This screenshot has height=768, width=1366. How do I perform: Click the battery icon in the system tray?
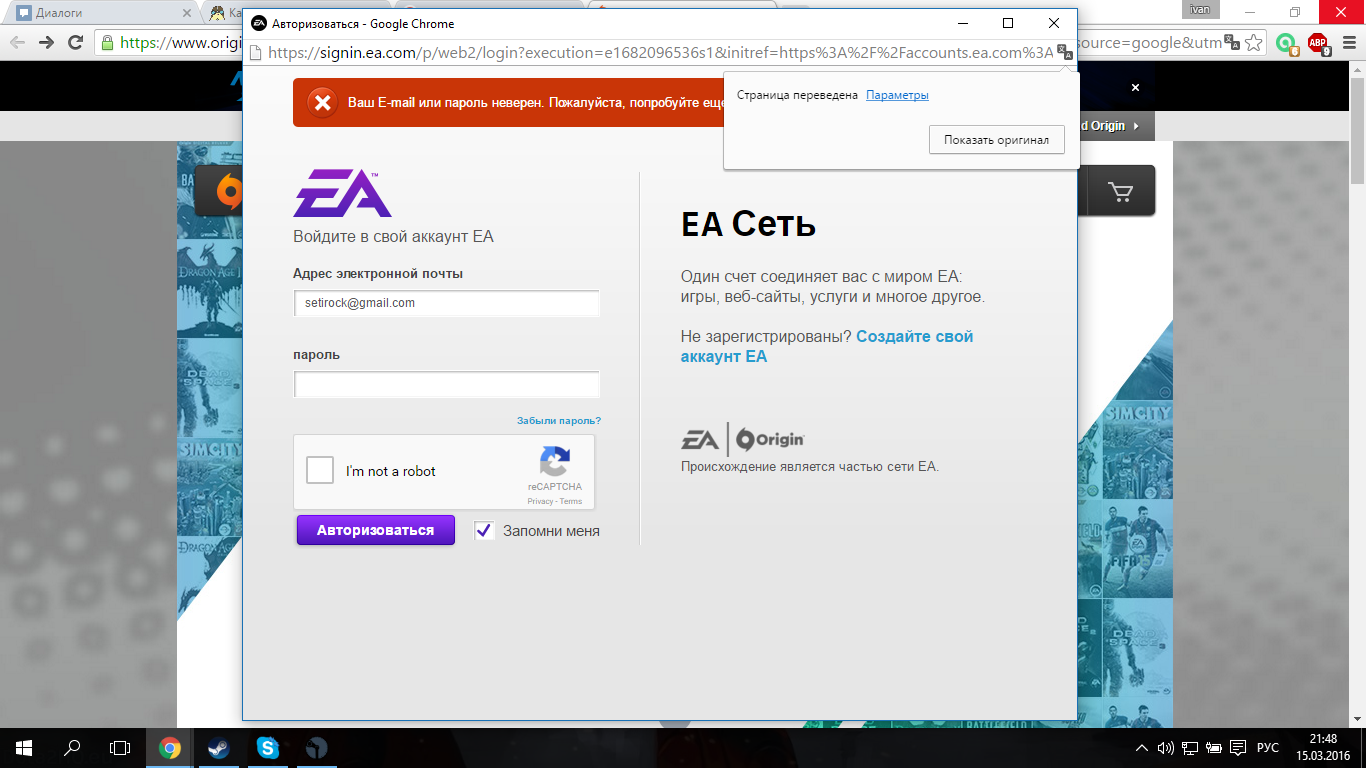1214,748
